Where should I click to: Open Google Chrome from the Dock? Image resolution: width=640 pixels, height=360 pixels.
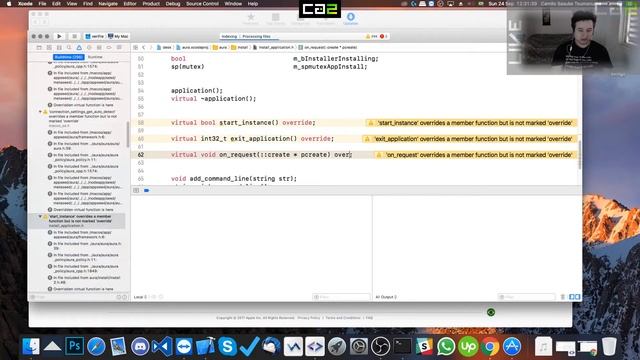[x=490, y=346]
